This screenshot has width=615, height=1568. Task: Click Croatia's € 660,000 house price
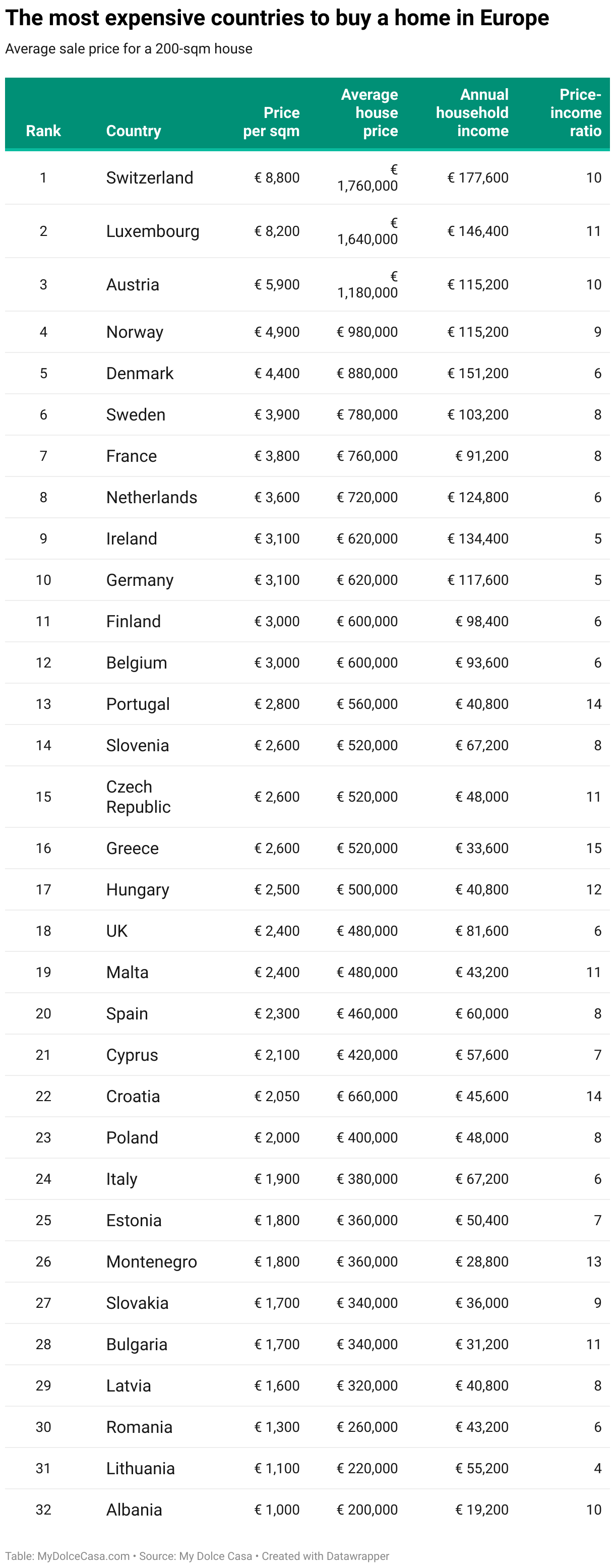click(367, 1096)
